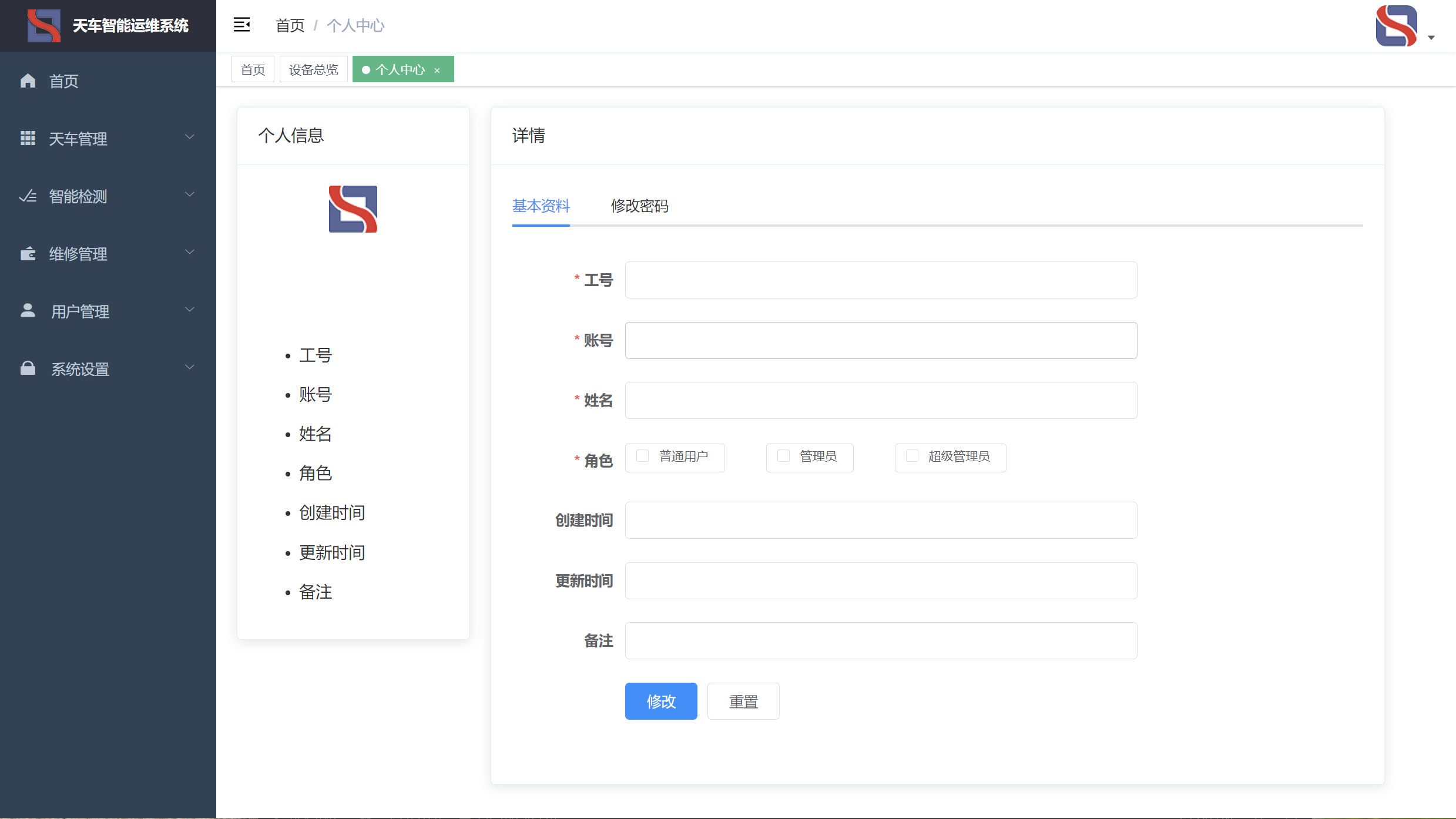Viewport: 1456px width, 819px height.
Task: Click the lock icon beside 系统设置
Action: tap(28, 368)
